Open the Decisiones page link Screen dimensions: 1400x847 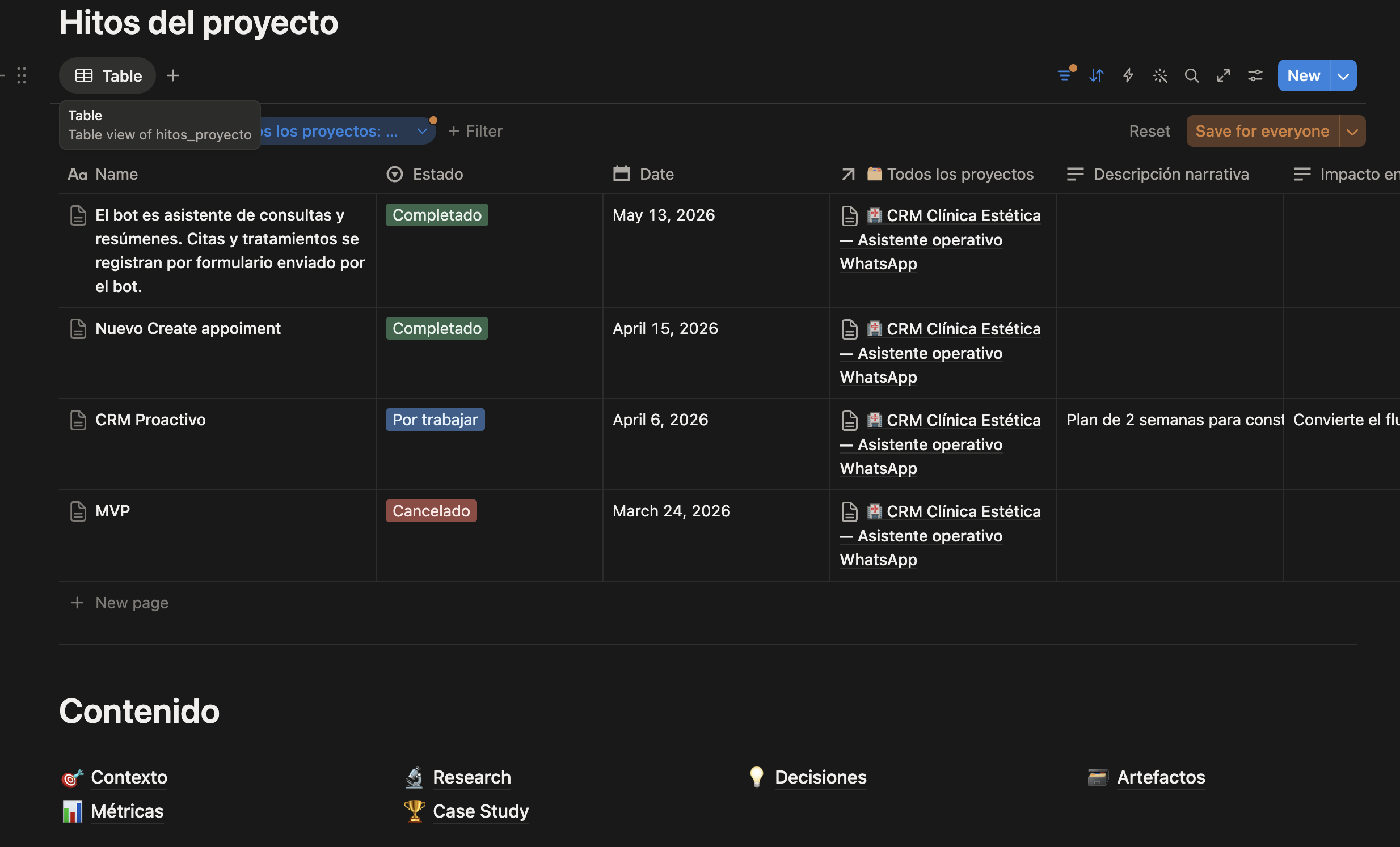[x=820, y=777]
